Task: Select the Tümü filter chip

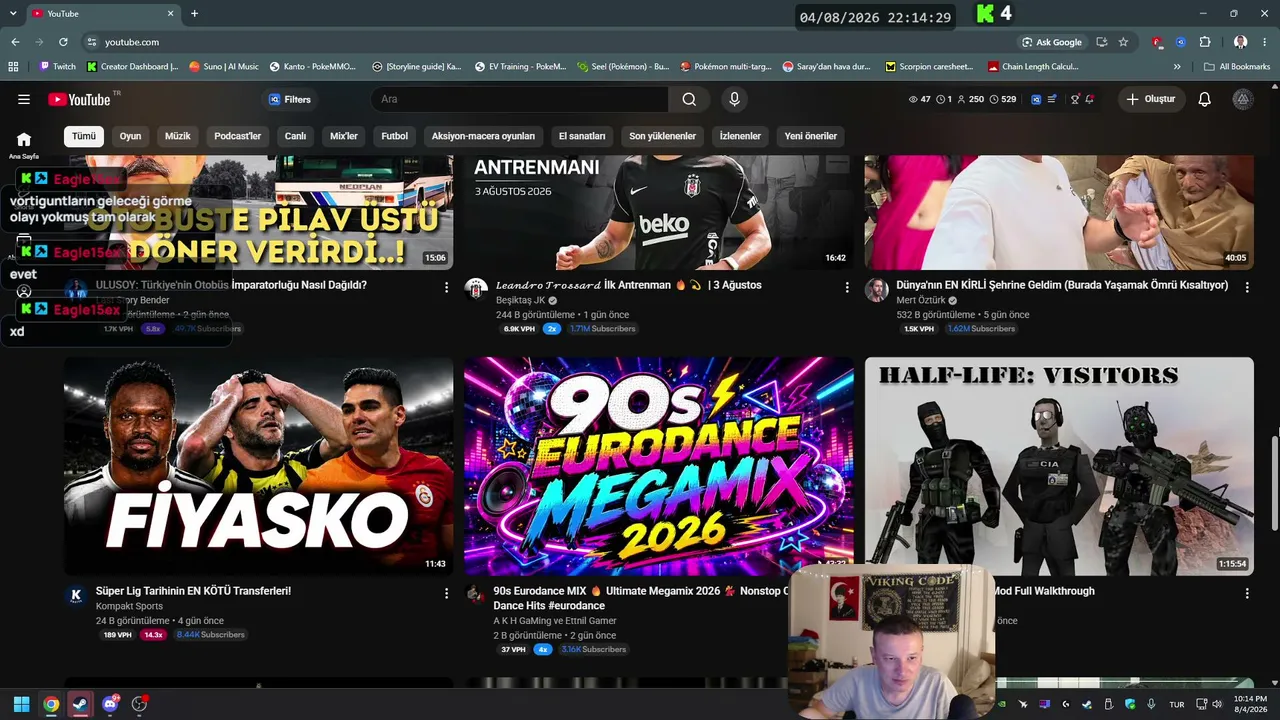Action: pyautogui.click(x=84, y=136)
